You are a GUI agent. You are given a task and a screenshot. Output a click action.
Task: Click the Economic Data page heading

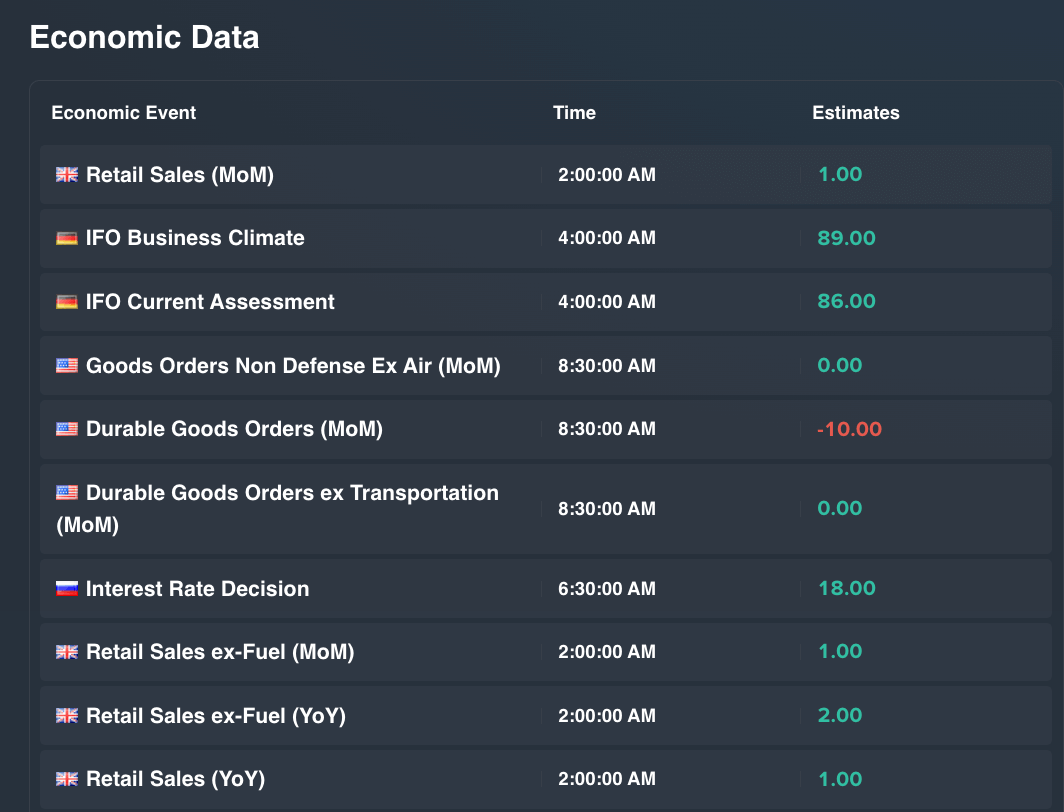pyautogui.click(x=144, y=37)
